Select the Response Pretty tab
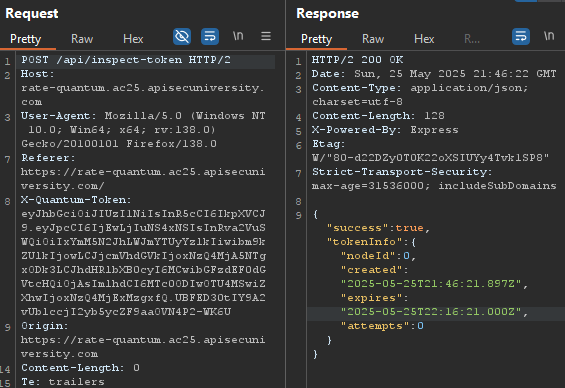565x388 pixels. [316, 39]
